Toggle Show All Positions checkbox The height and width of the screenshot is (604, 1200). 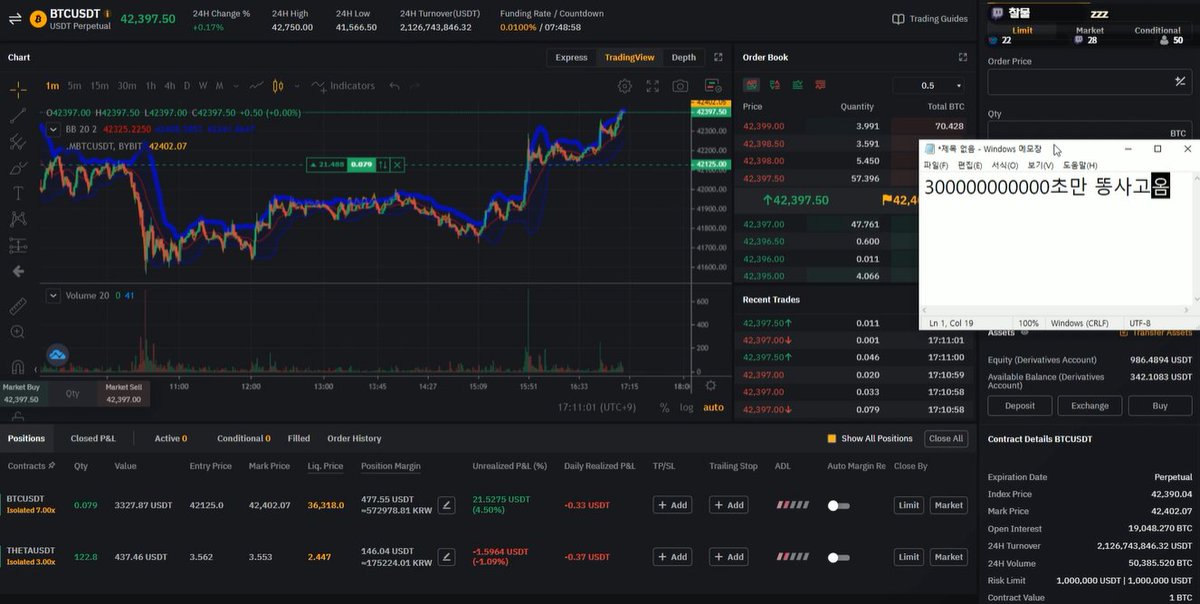(831, 438)
